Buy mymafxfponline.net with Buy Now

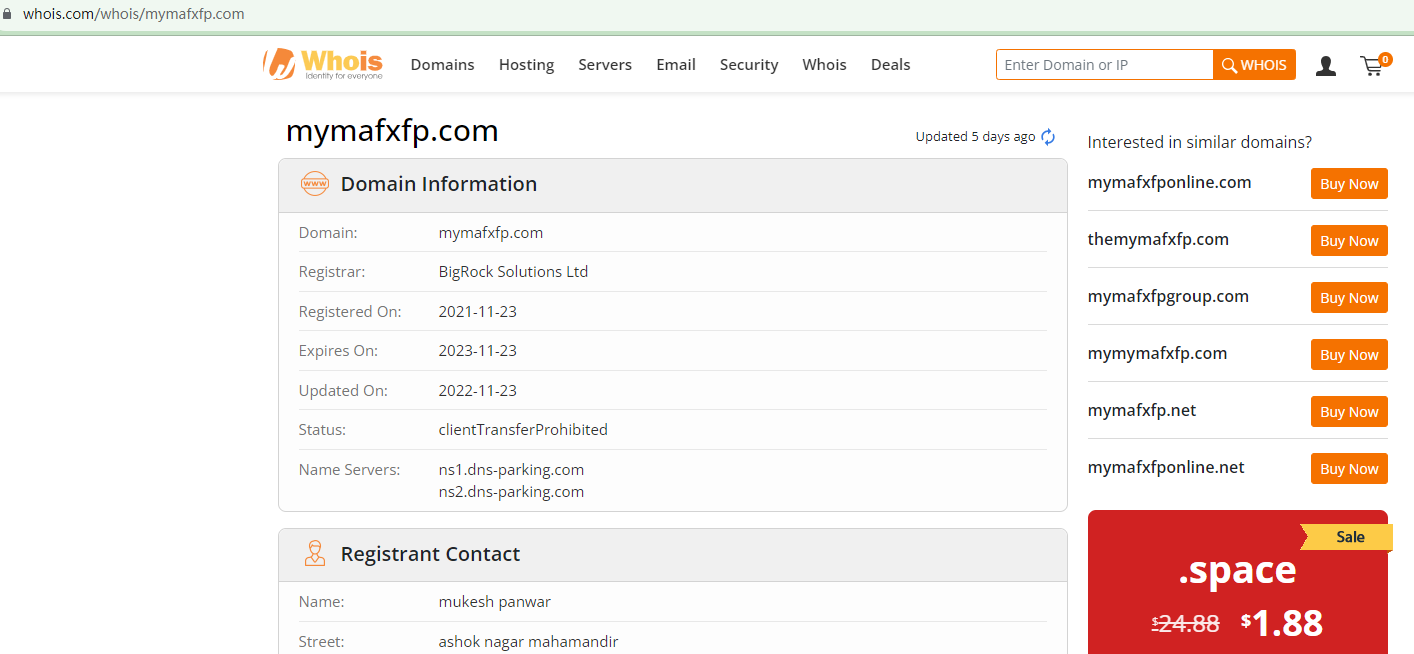[1349, 469]
